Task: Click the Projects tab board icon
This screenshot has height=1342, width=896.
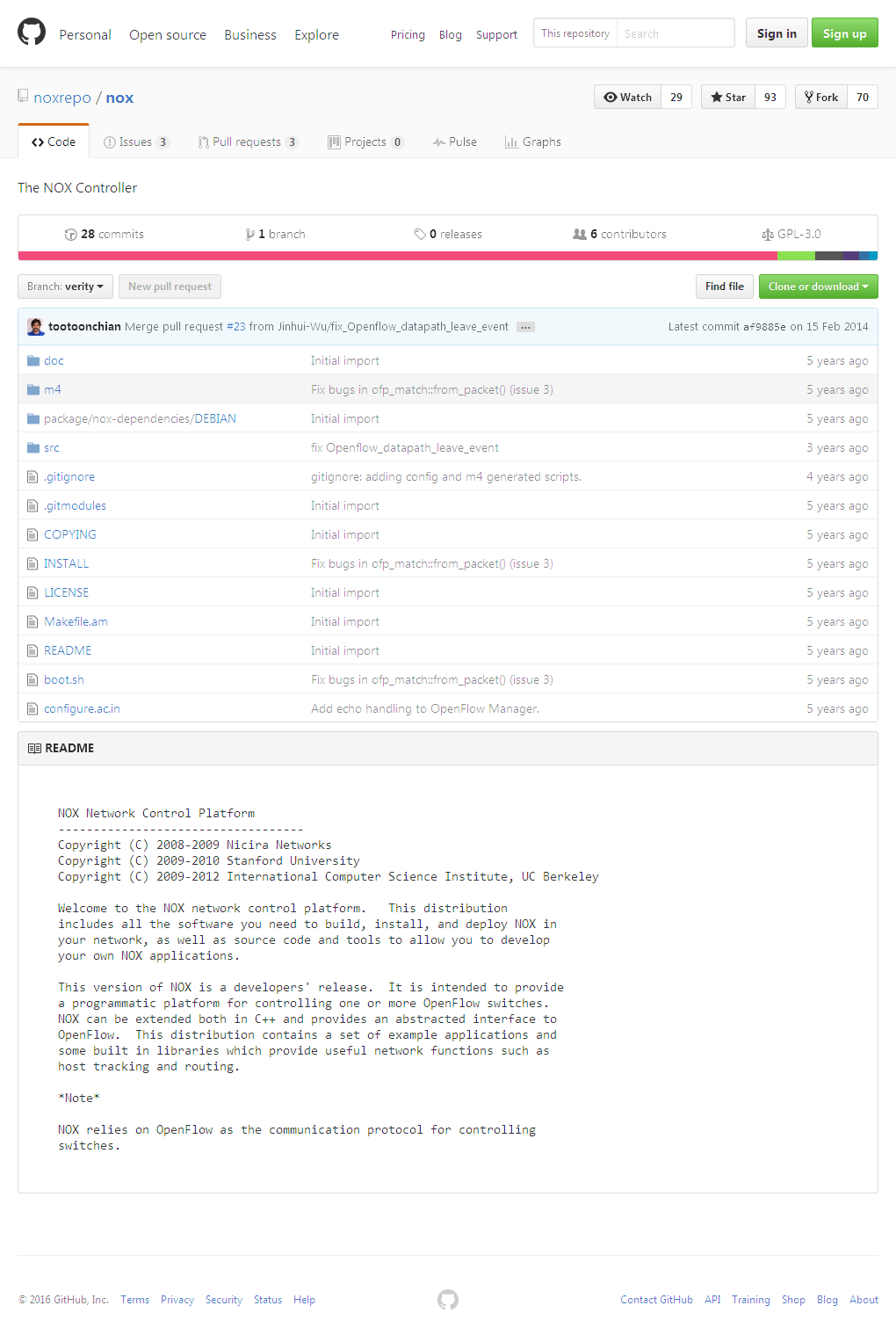Action: click(334, 141)
